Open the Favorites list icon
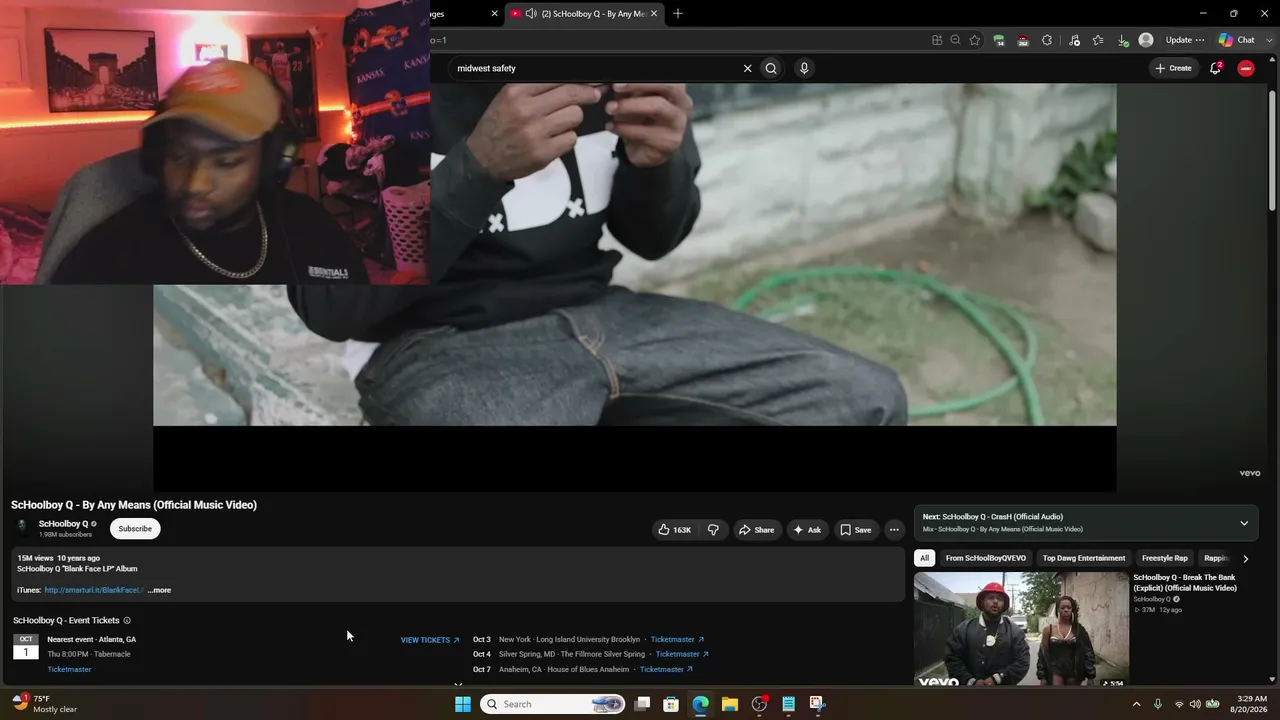This screenshot has height=720, width=1280. 1098,40
